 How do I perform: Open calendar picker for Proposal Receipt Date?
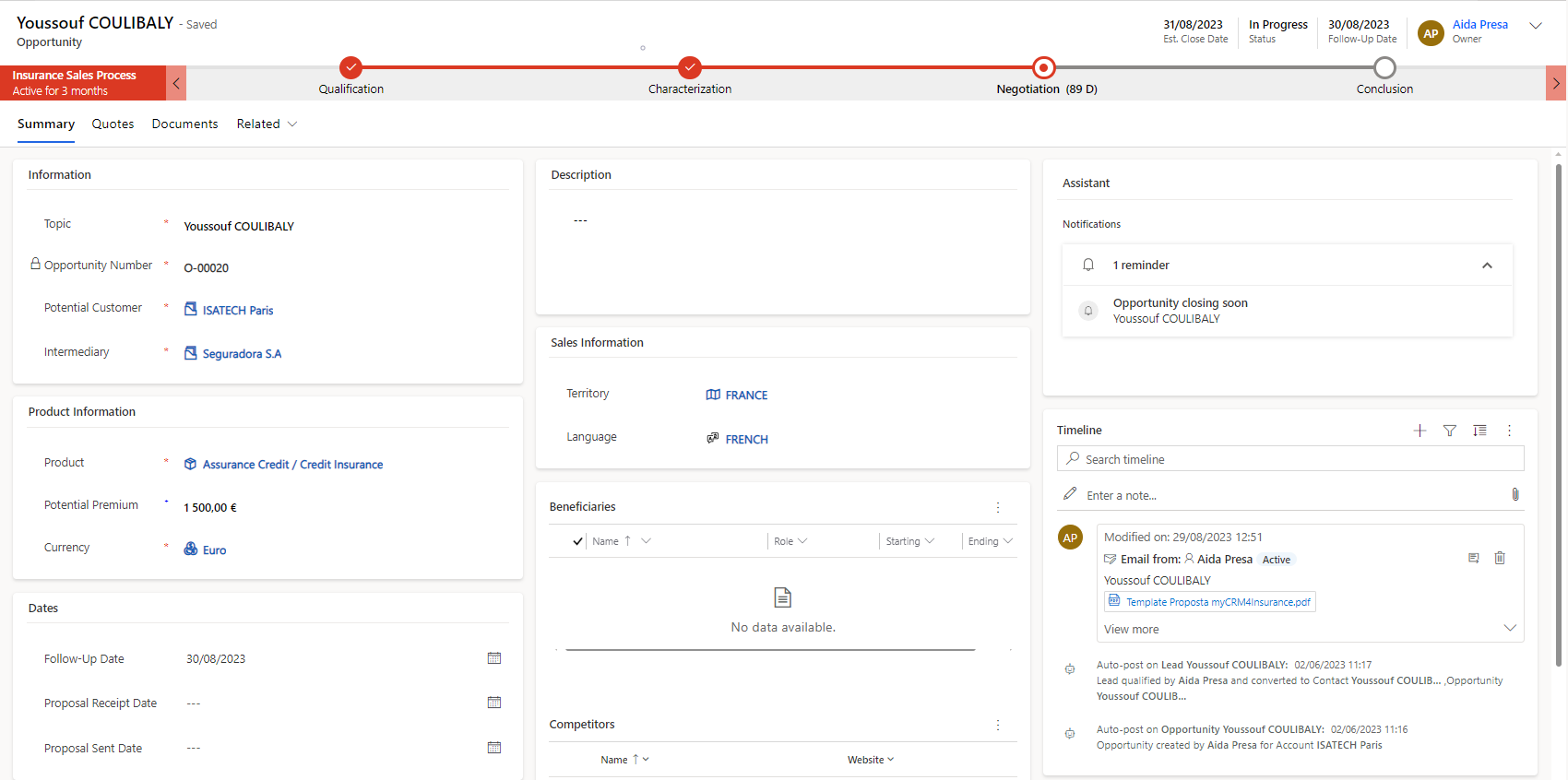(494, 703)
